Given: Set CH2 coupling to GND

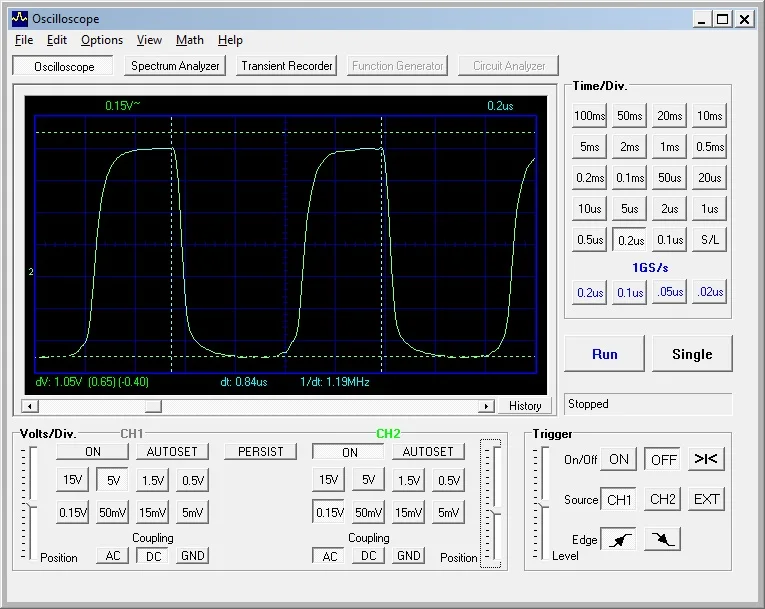Looking at the screenshot, I should pyautogui.click(x=409, y=556).
